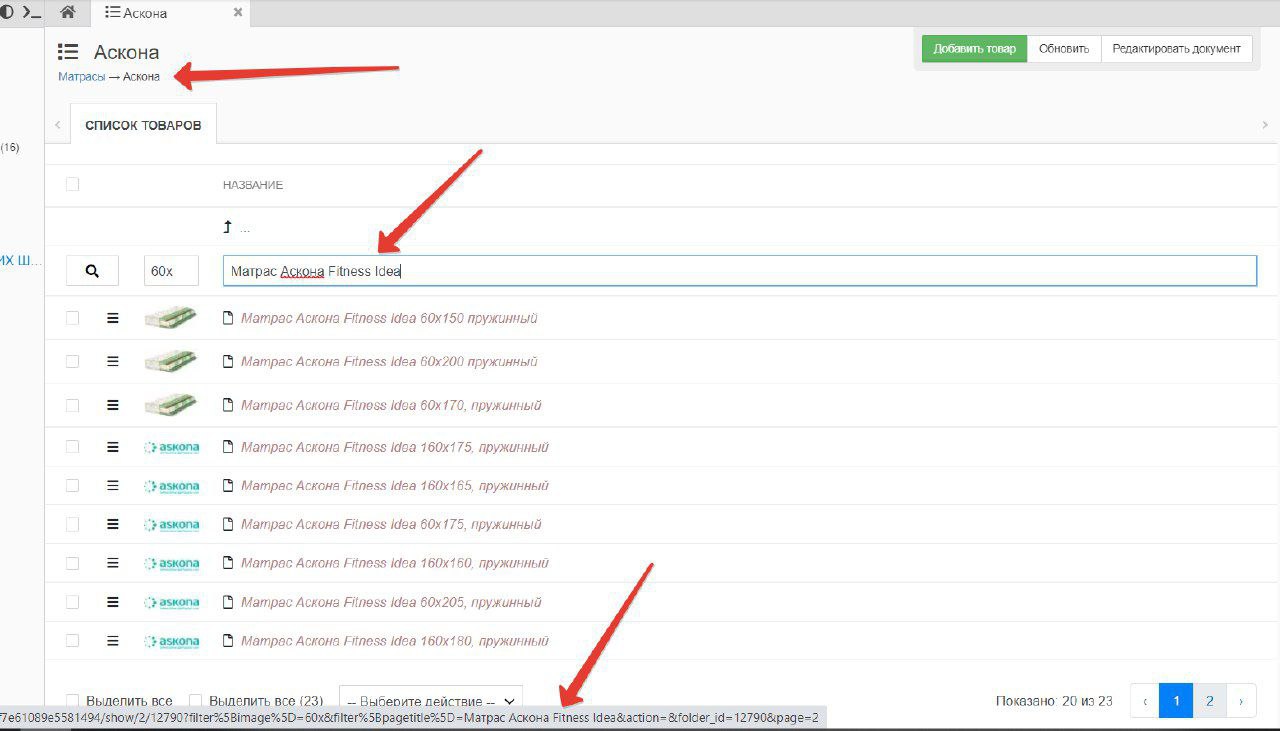Image resolution: width=1280 pixels, height=731 pixels.
Task: Open Матрас Аскона Fitness idea 160x180, пружинный
Action: point(395,640)
